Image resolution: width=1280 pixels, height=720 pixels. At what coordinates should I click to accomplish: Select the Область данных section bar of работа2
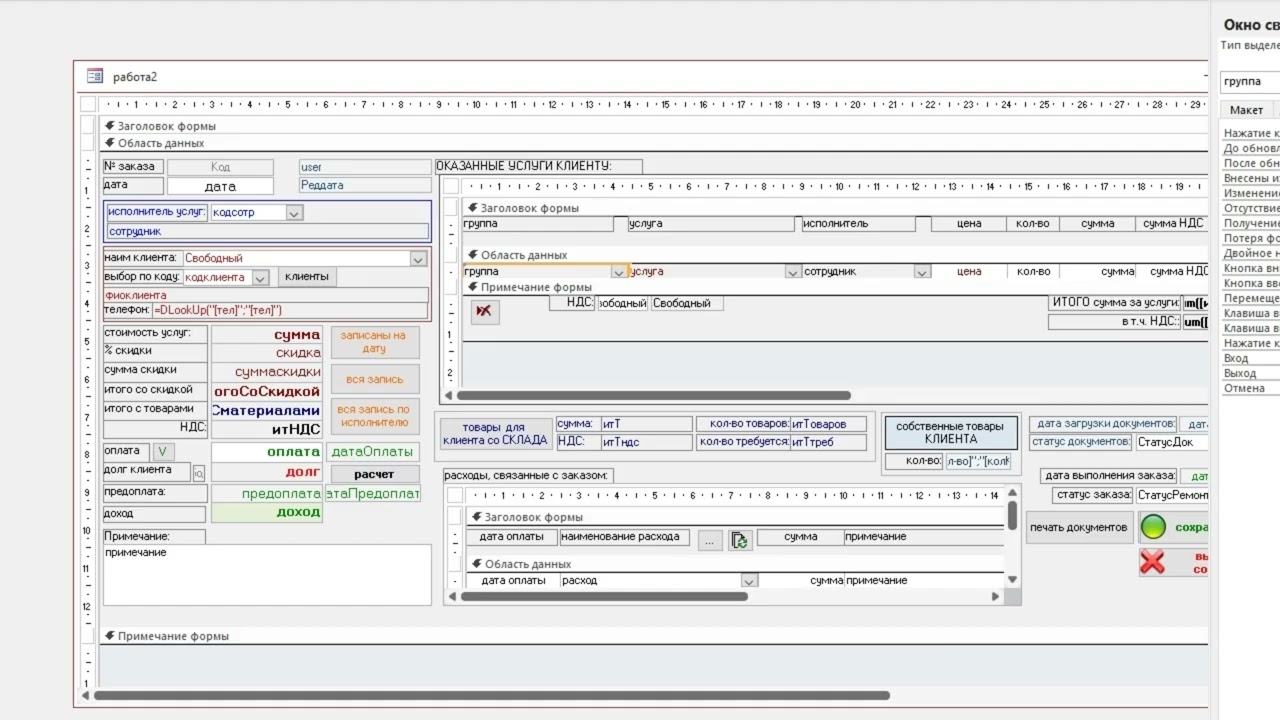pyautogui.click(x=653, y=143)
